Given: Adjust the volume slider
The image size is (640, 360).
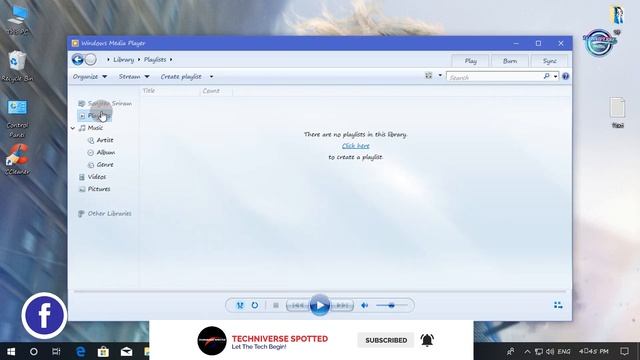Looking at the screenshot, I should point(391,305).
